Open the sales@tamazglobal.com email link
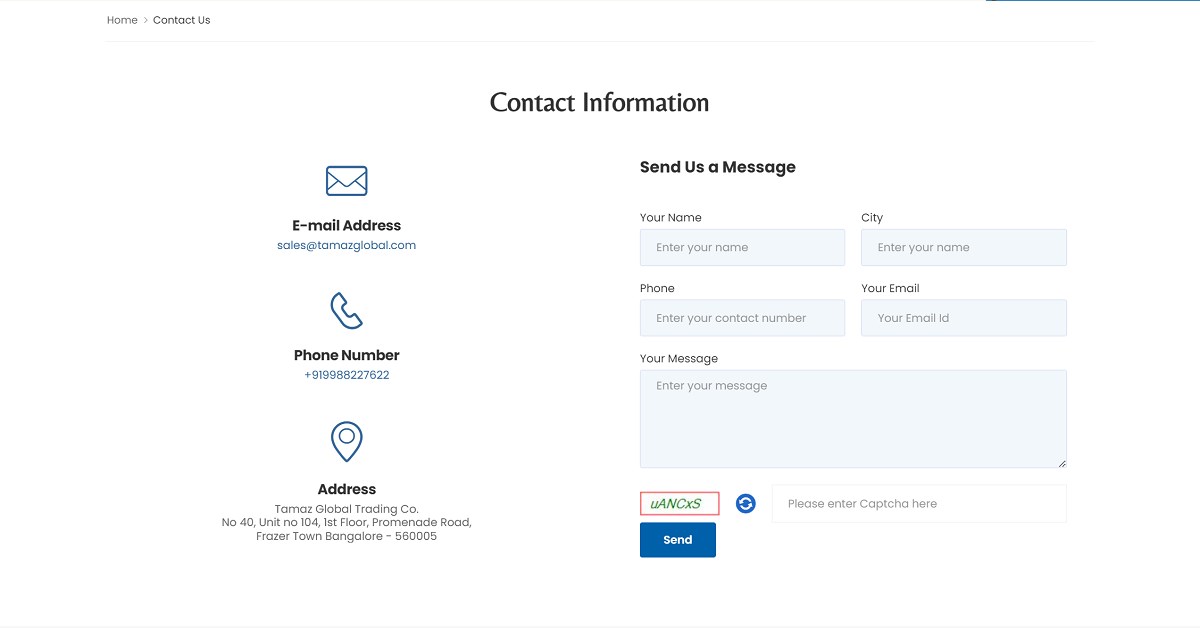 [x=346, y=244]
